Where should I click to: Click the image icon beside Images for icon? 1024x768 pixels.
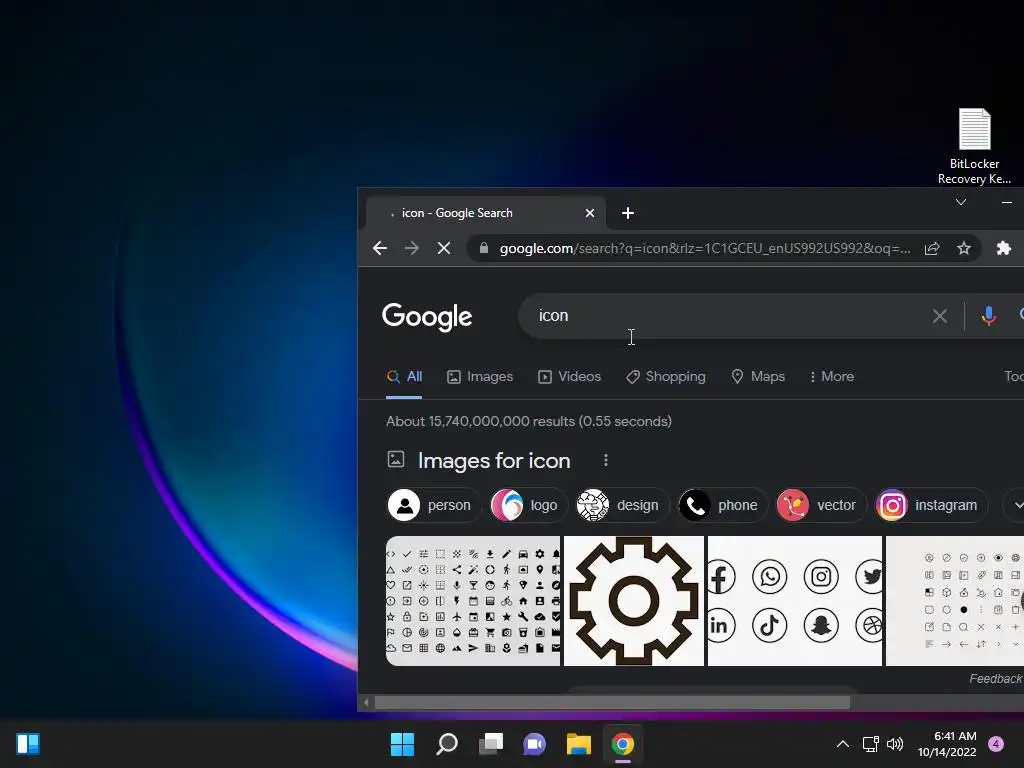[x=396, y=459]
